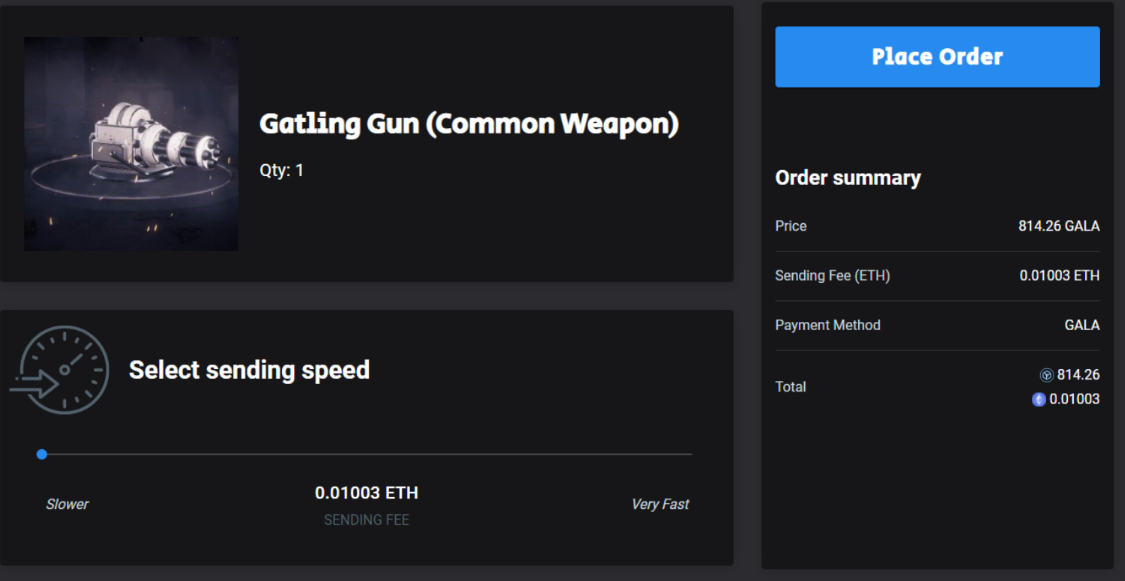Click the Ethereum icon in Total

tap(1039, 400)
